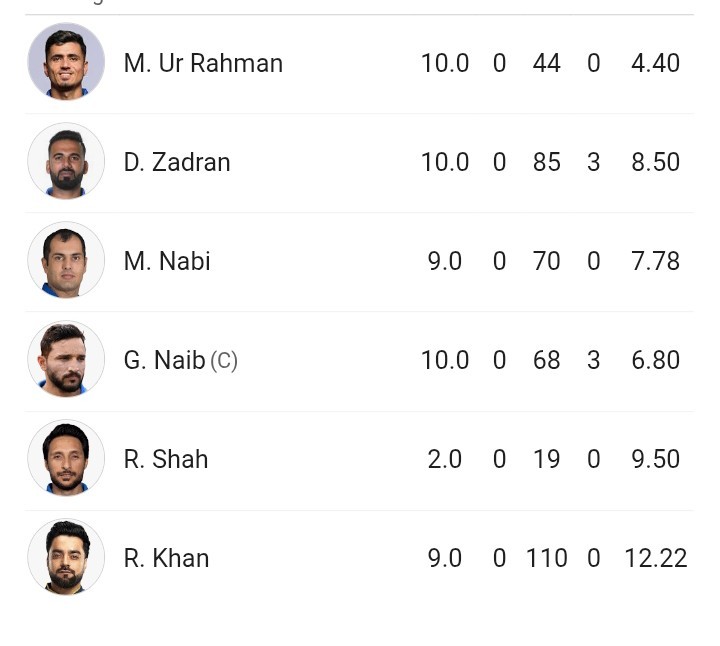This screenshot has width=720, height=646.
Task: Select G. Naib (C) name link
Action: point(181,360)
